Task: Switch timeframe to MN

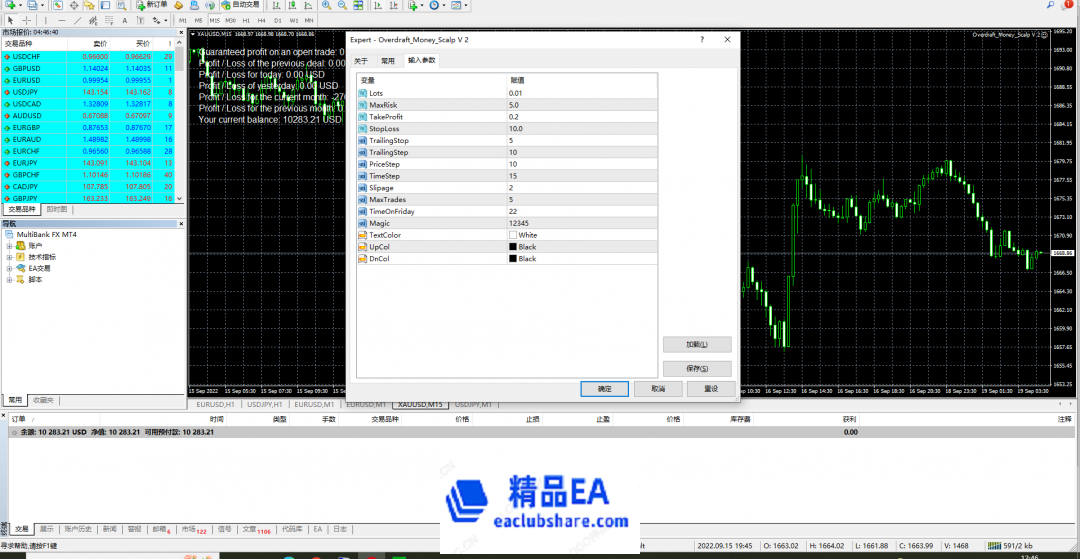Action: coord(309,21)
